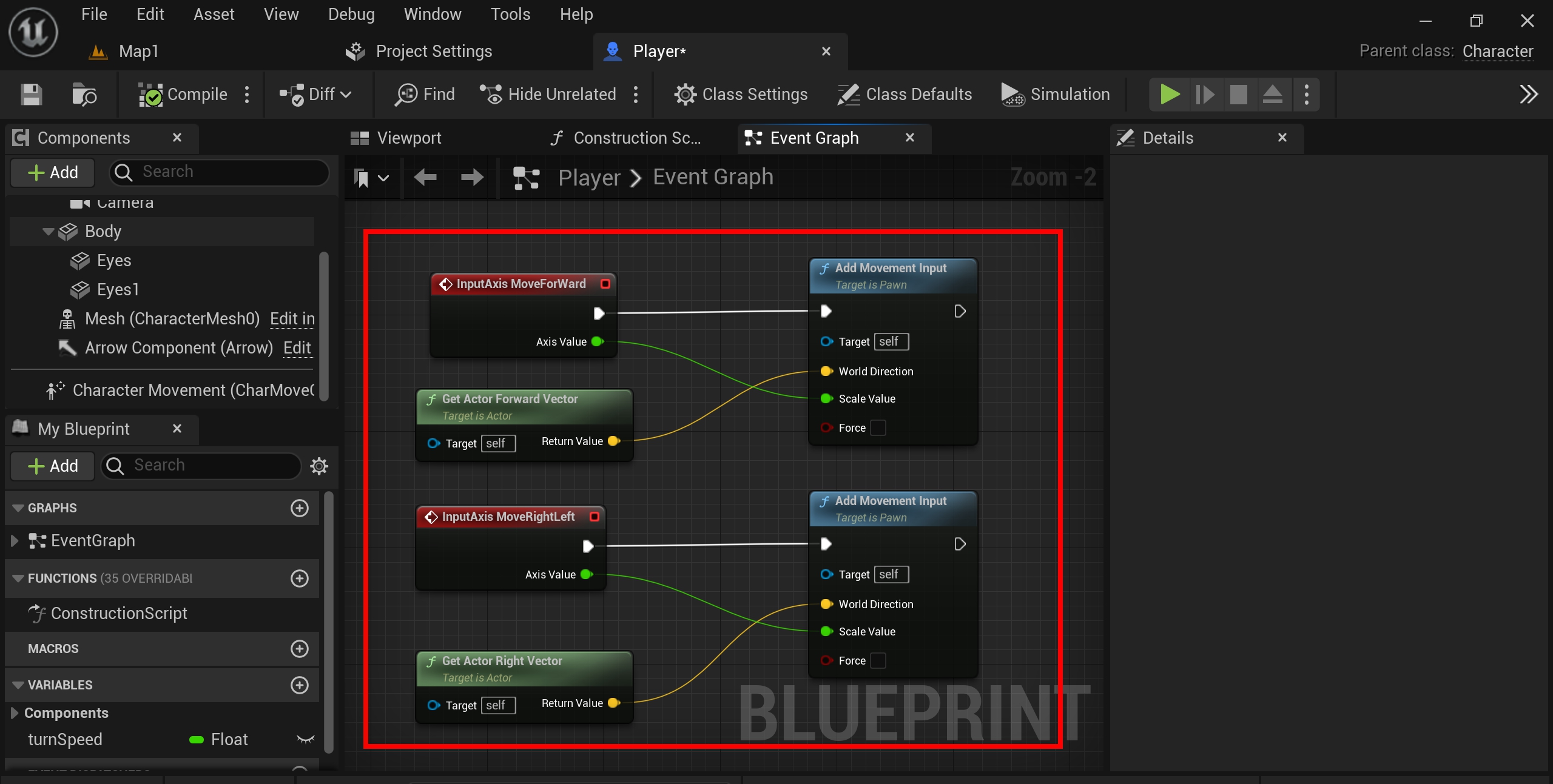Screen dimensions: 1553x784
Task: Switch to the Viewport tab
Action: 396,138
